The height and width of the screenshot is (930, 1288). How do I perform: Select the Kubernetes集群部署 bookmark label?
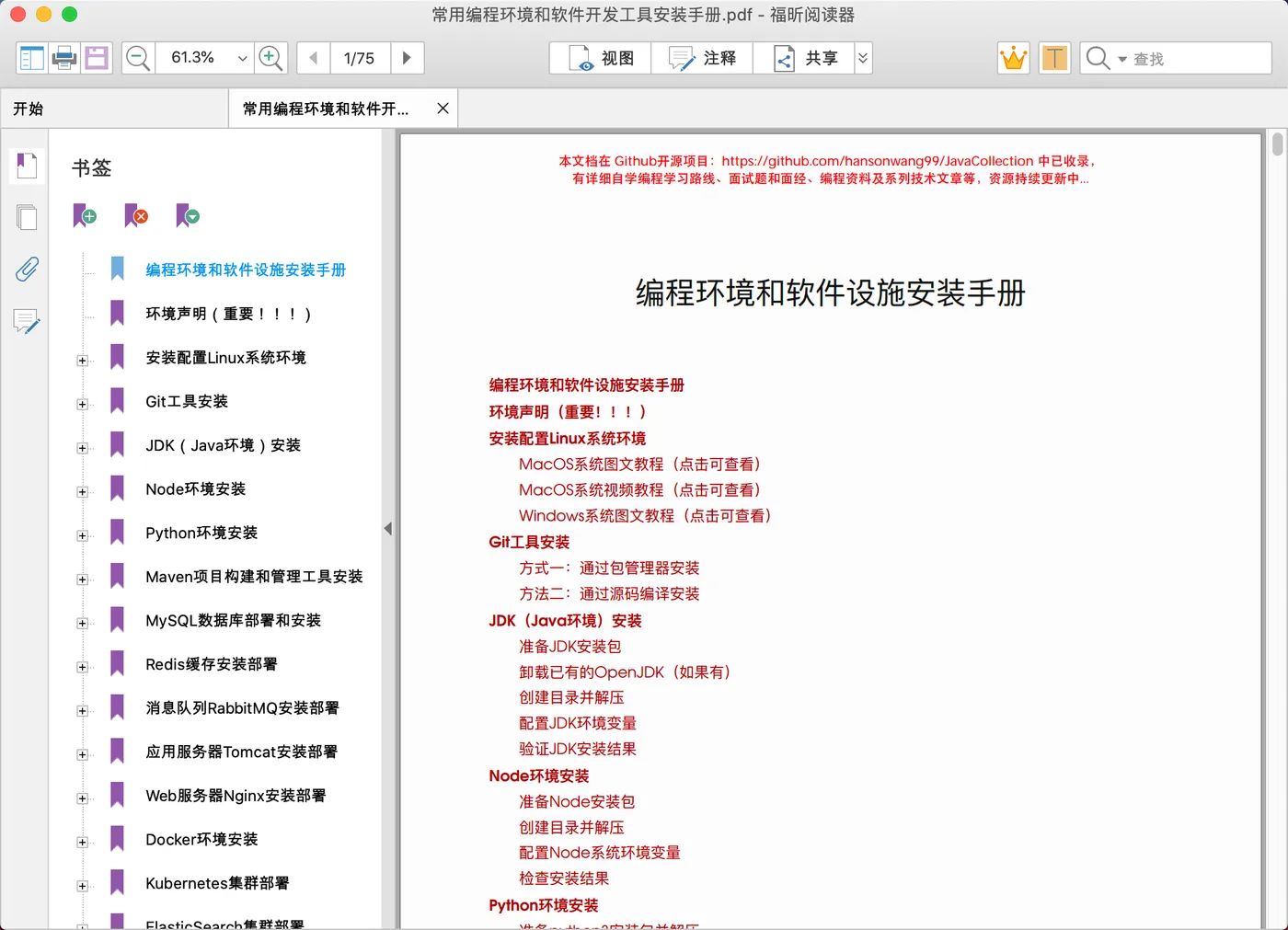(x=217, y=883)
